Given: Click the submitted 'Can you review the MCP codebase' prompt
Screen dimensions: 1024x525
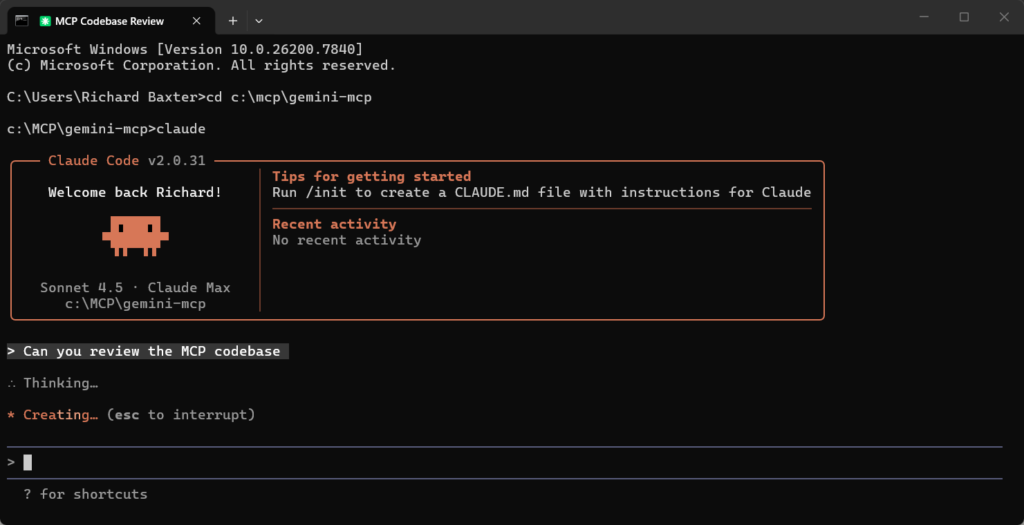Looking at the screenshot, I should click(x=151, y=351).
